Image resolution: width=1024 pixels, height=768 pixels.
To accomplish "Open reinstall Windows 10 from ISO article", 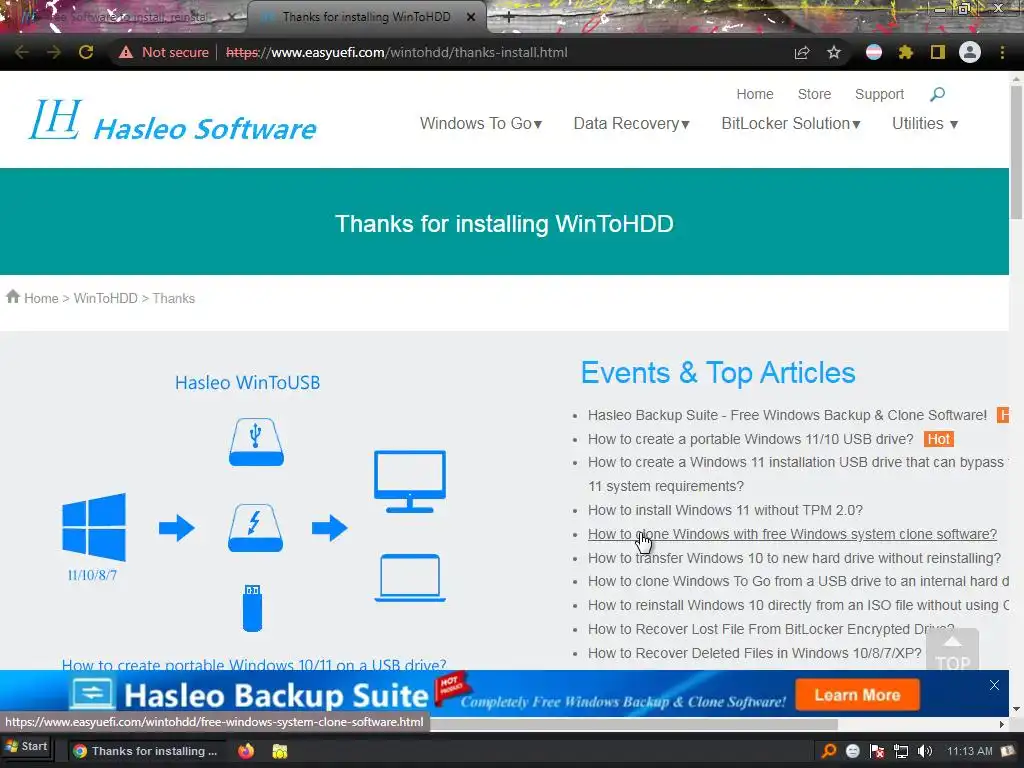I will 798,605.
